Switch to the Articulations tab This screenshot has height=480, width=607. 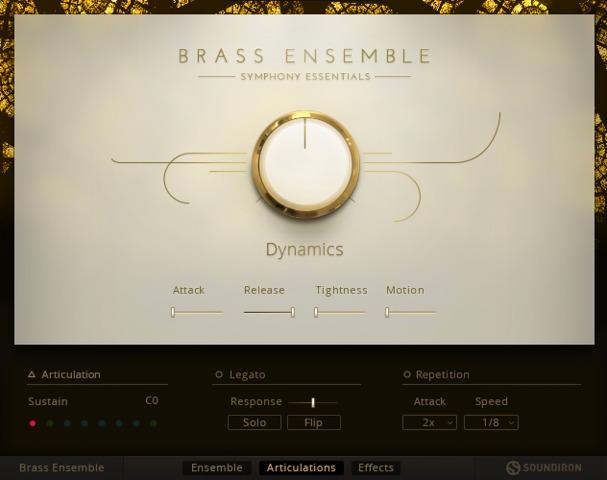click(301, 468)
